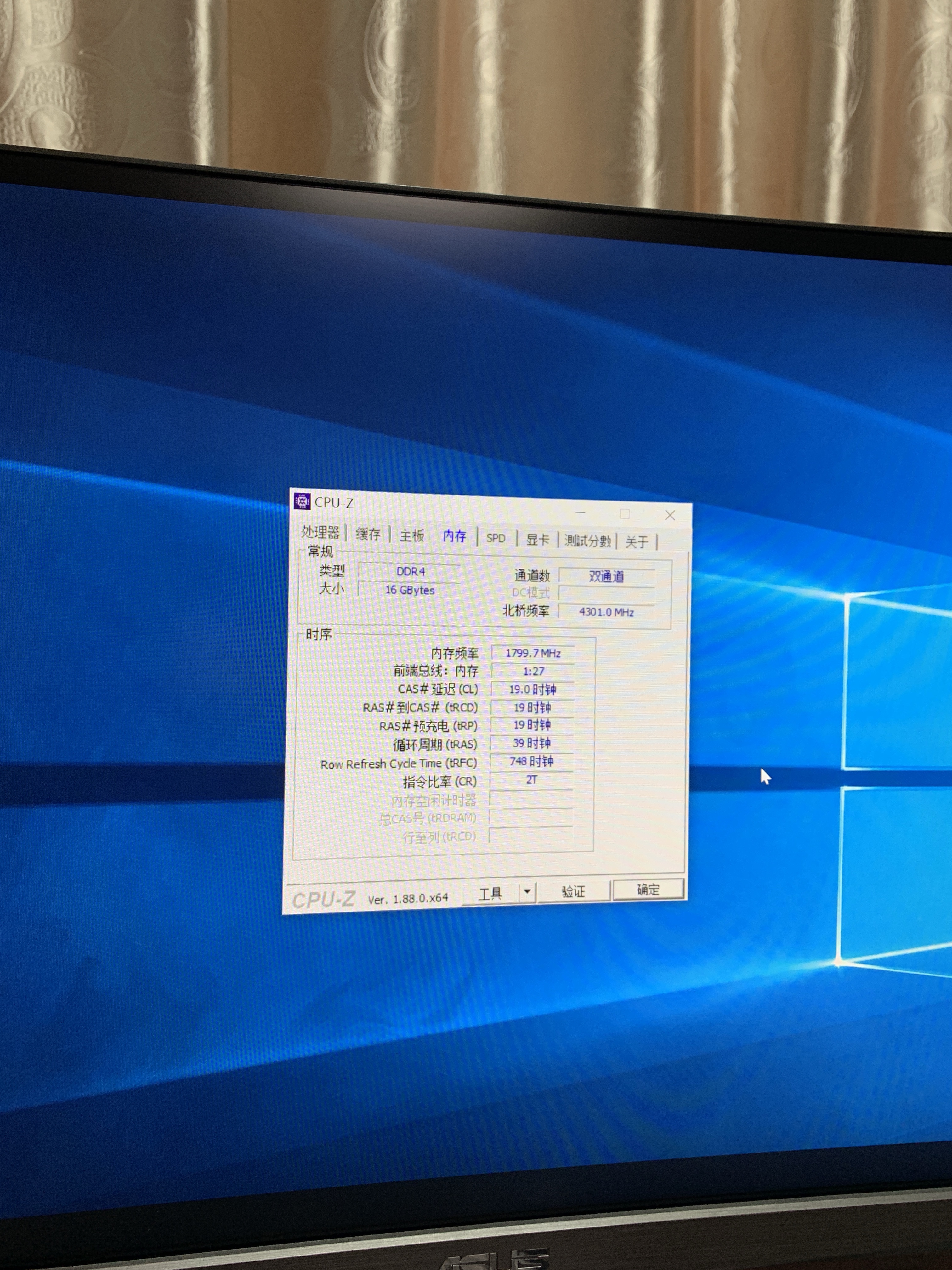
Task: Open the 测試分數 (Bench) tab
Action: [x=587, y=541]
